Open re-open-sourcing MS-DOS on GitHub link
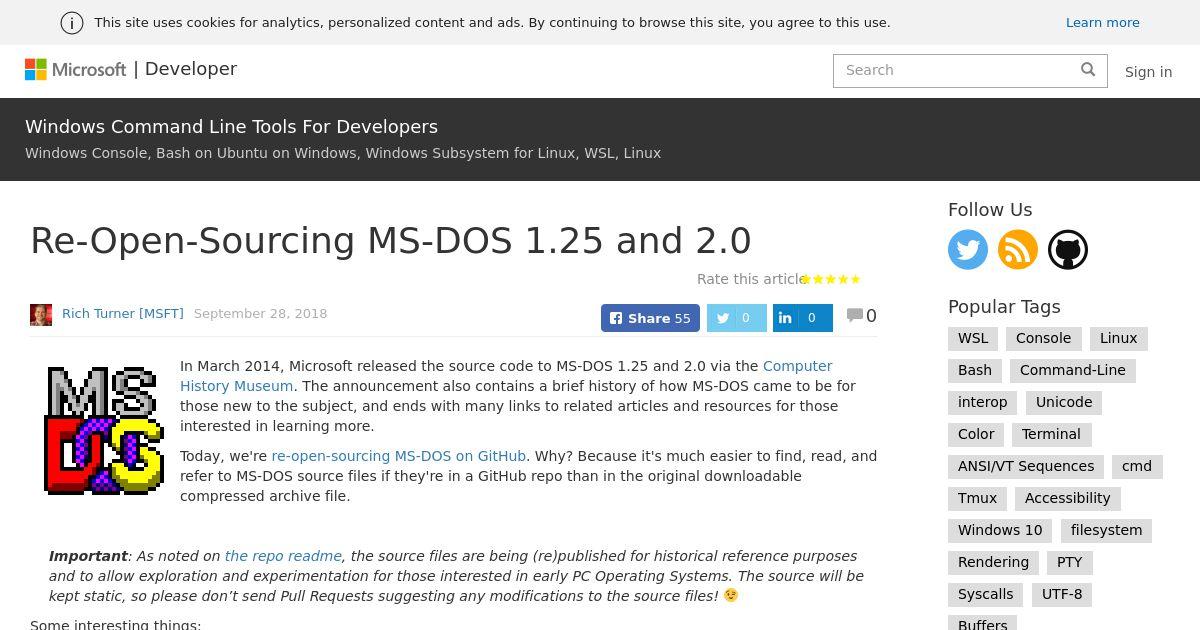This screenshot has width=1200, height=630. [x=398, y=456]
